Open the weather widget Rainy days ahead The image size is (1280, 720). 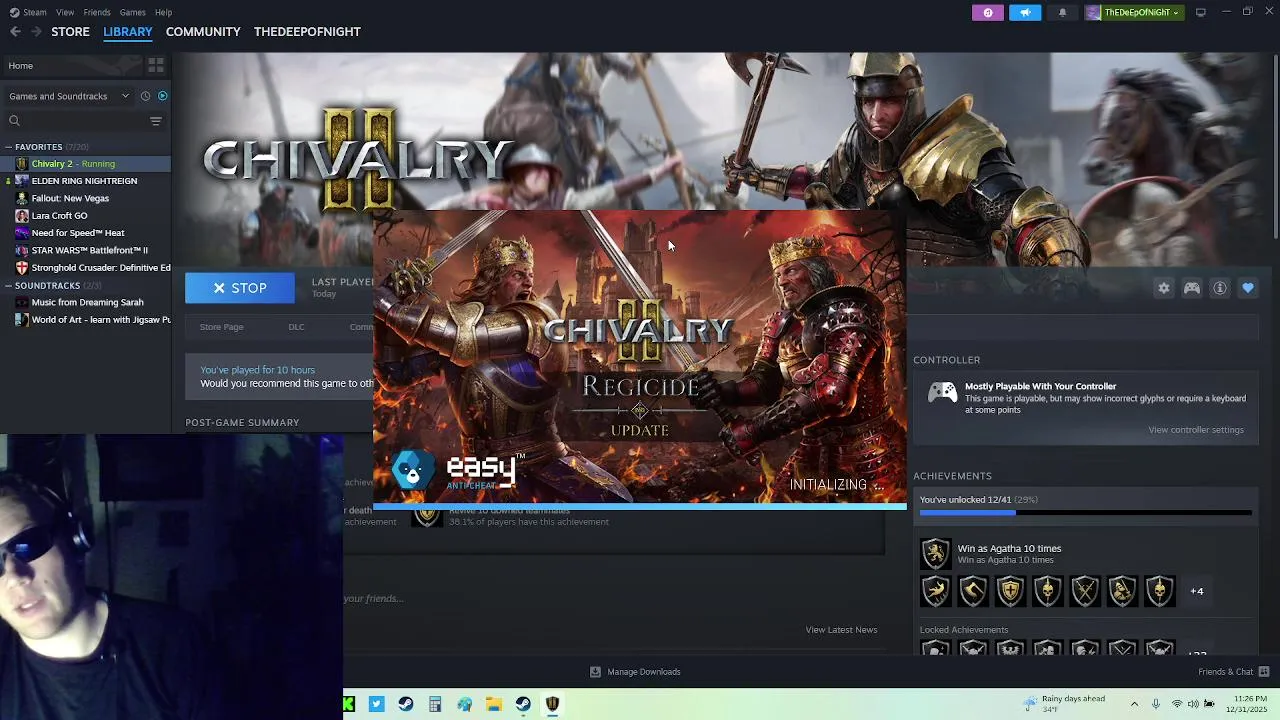click(x=1063, y=704)
